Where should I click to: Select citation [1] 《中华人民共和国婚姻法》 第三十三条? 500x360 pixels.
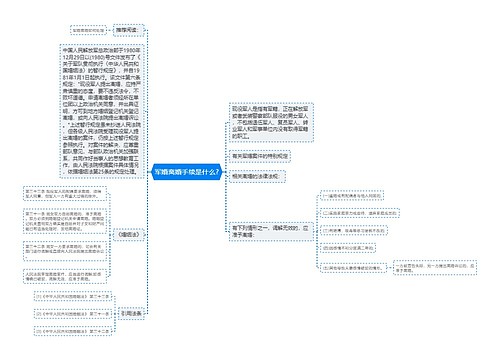pyautogui.click(x=73, y=296)
